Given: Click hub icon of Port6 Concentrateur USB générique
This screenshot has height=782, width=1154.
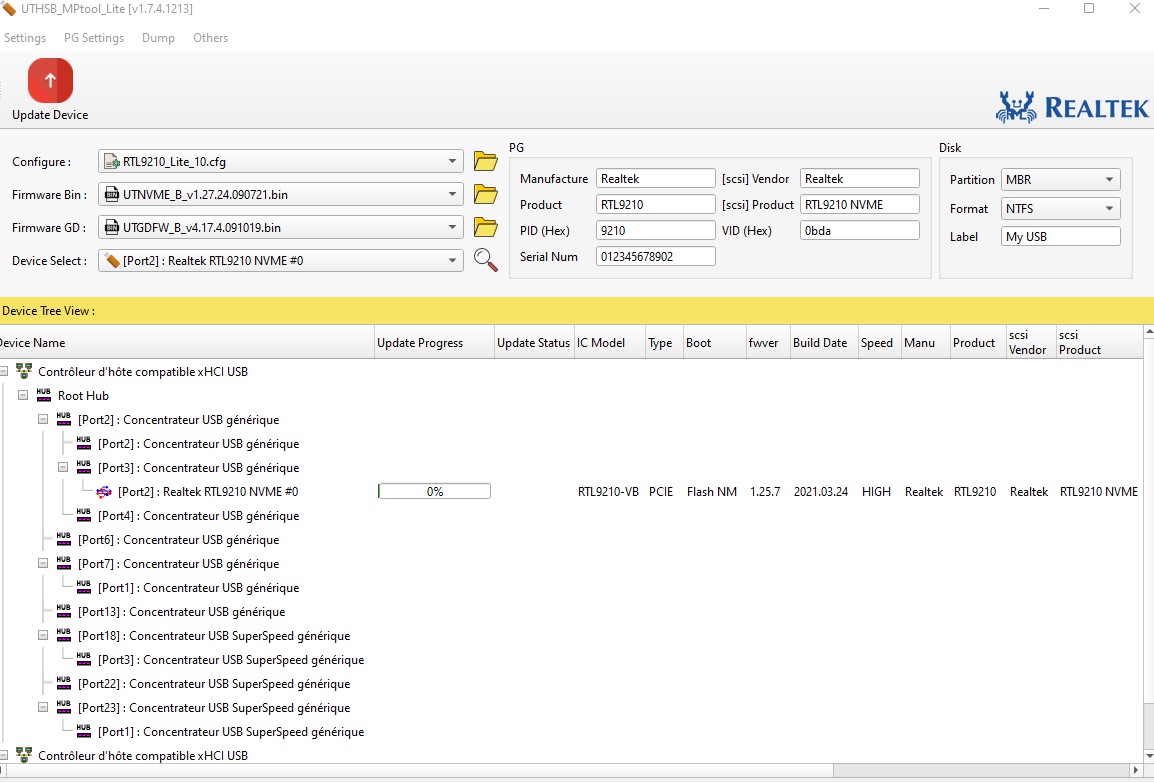Looking at the screenshot, I should [63, 539].
